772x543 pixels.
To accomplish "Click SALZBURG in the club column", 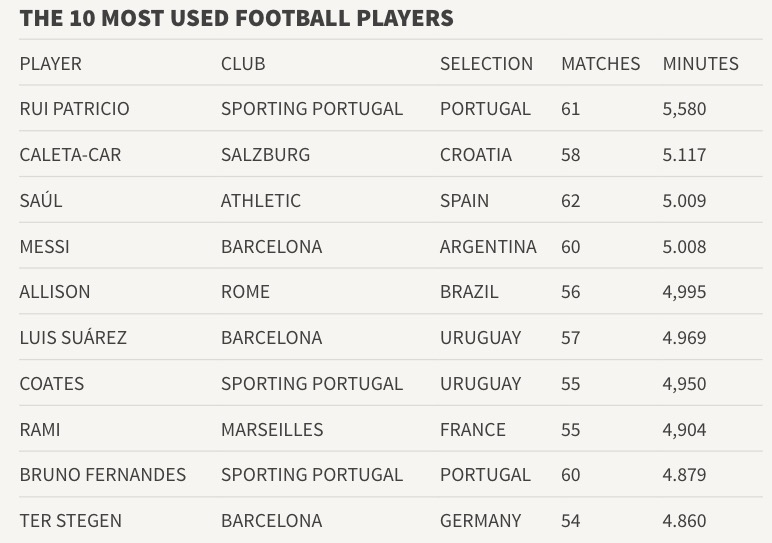I will [265, 155].
